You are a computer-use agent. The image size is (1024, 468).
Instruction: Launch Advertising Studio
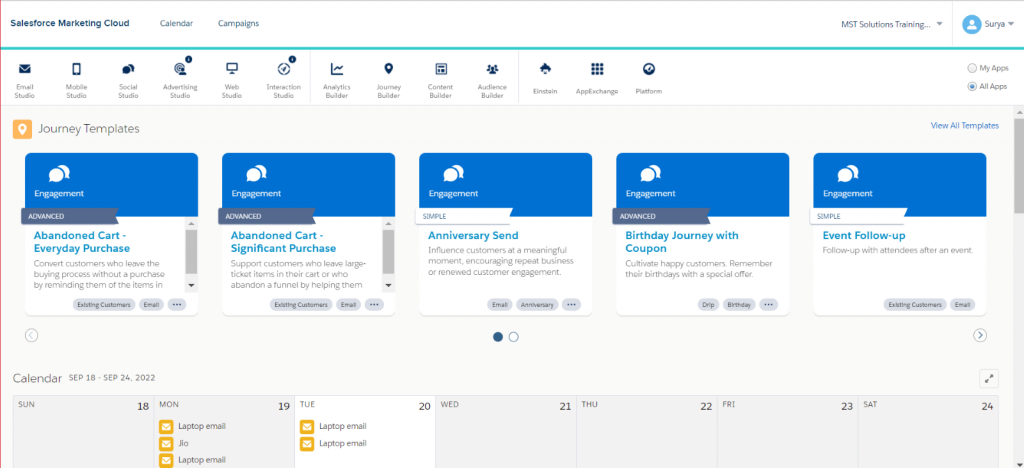tap(180, 78)
